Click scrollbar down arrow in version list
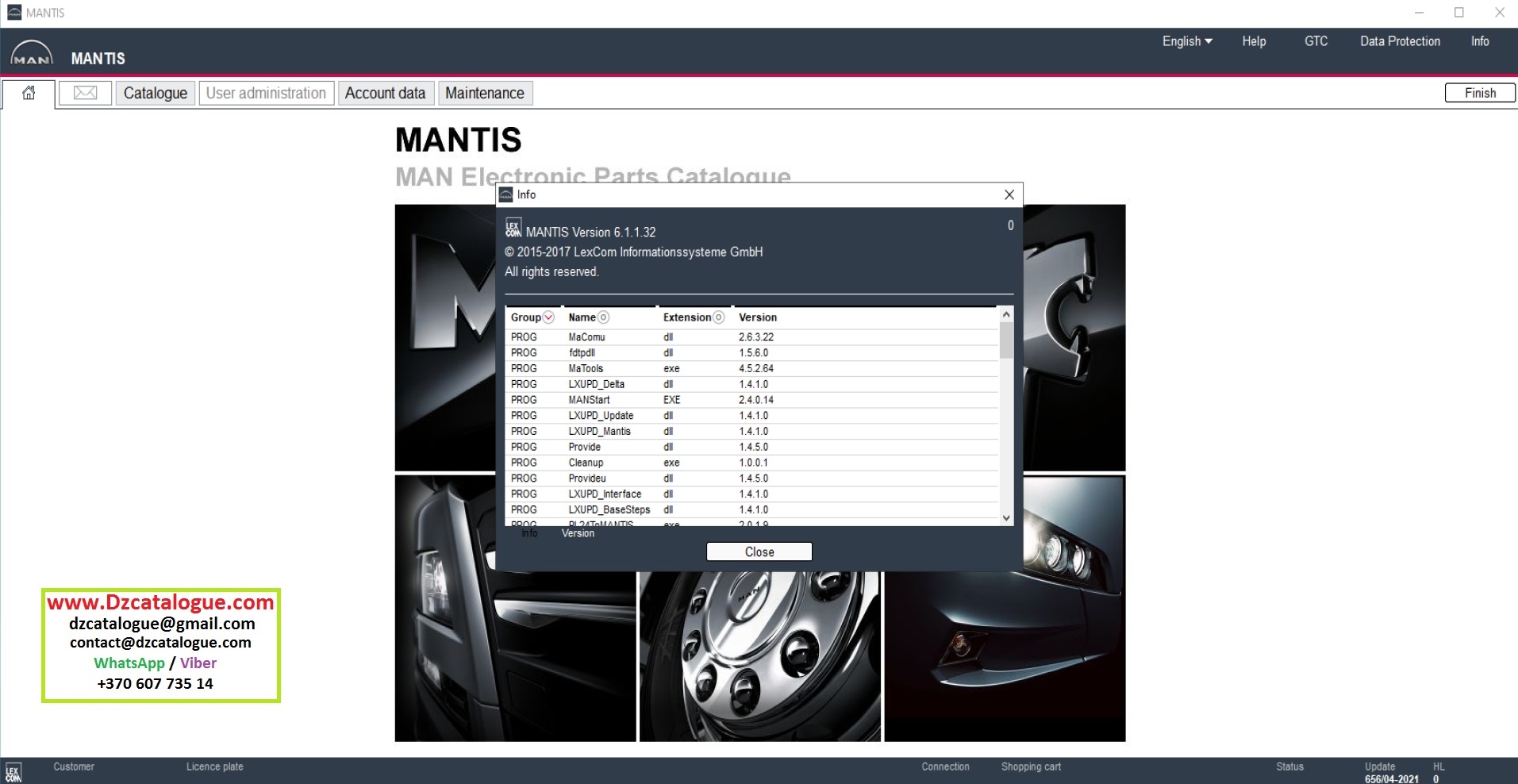This screenshot has width=1518, height=784. pos(1006,518)
